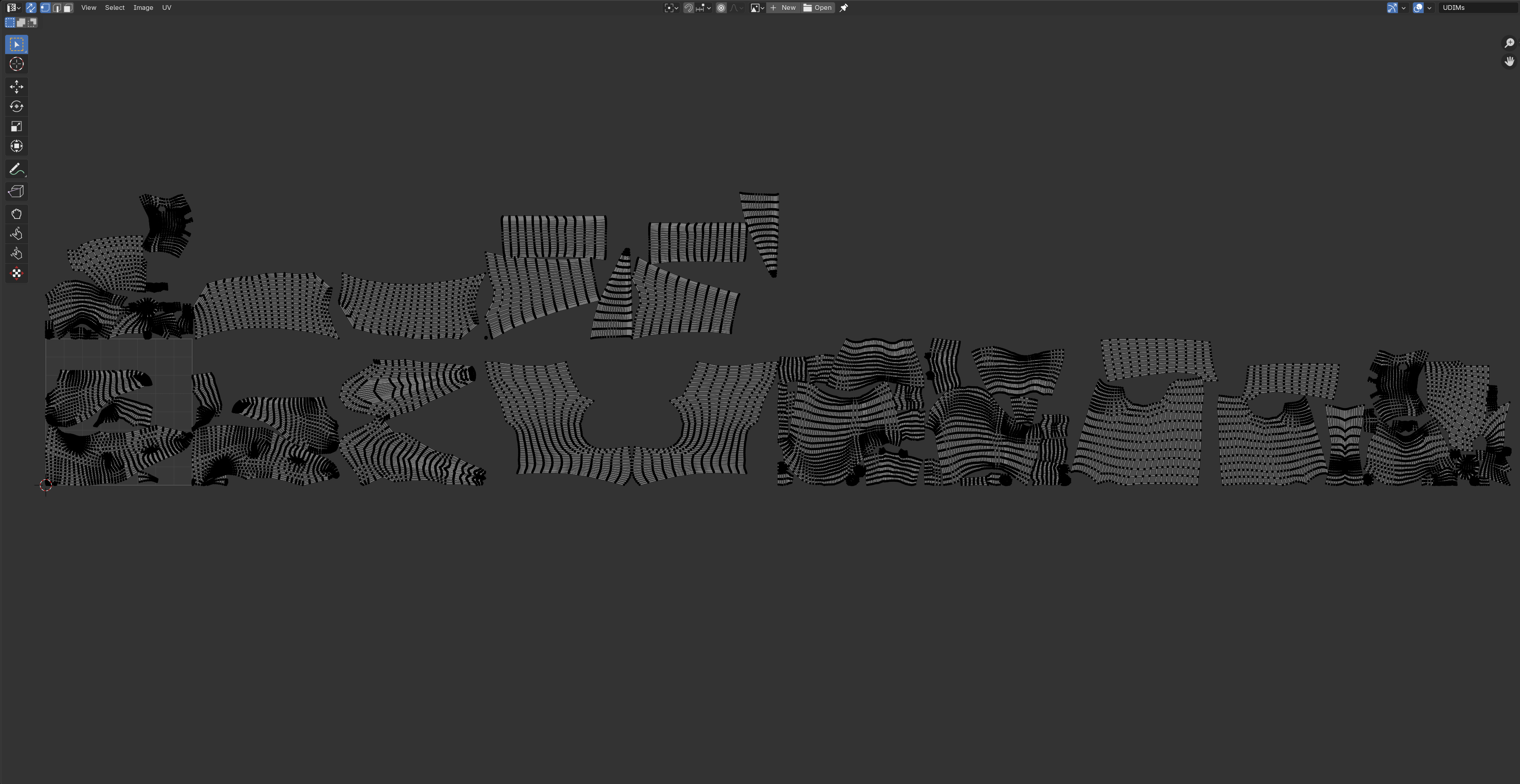Activate the Rip Region tool
This screenshot has width=1520, height=784.
[17, 192]
